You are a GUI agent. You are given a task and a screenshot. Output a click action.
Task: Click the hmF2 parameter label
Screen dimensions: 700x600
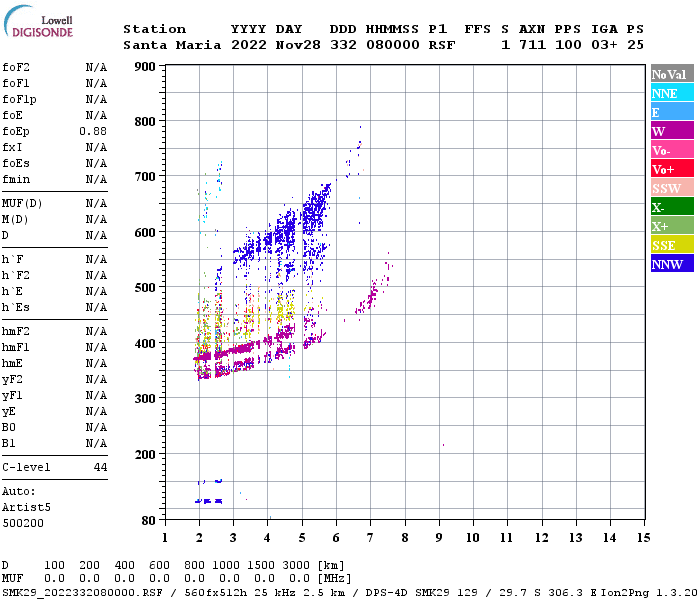16,331
